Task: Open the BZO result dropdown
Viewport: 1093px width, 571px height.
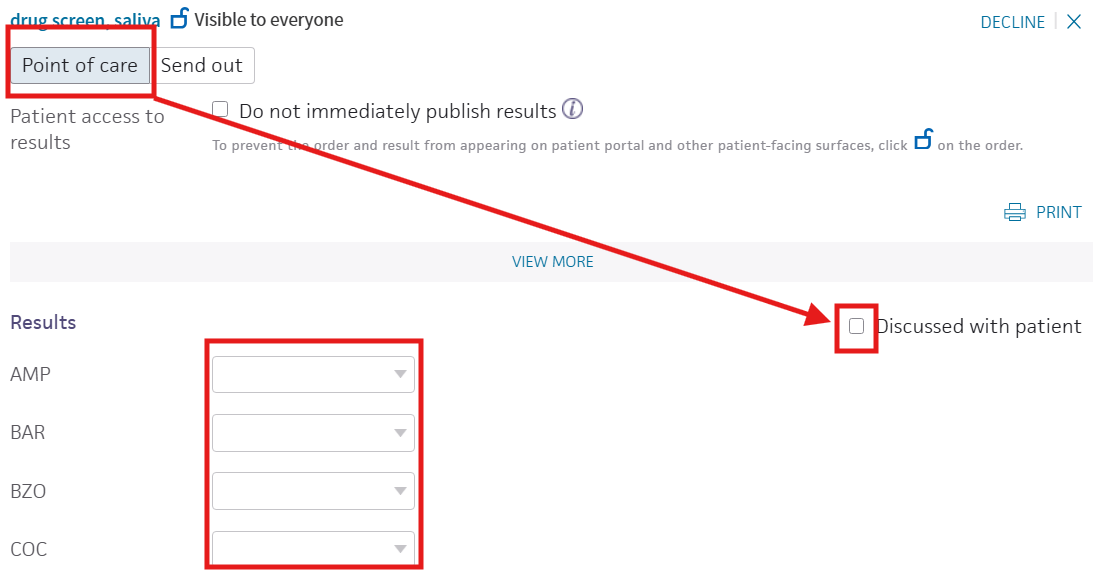Action: point(314,491)
